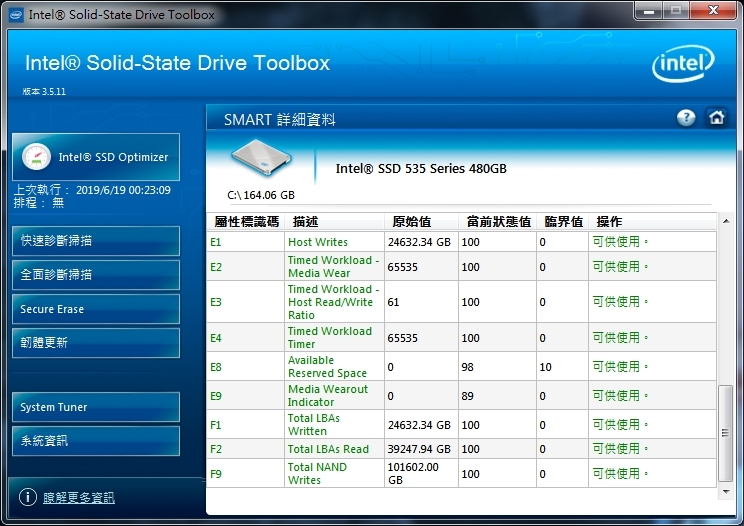Click current value 98 in E8 row
The height and width of the screenshot is (526, 744).
coord(467,367)
